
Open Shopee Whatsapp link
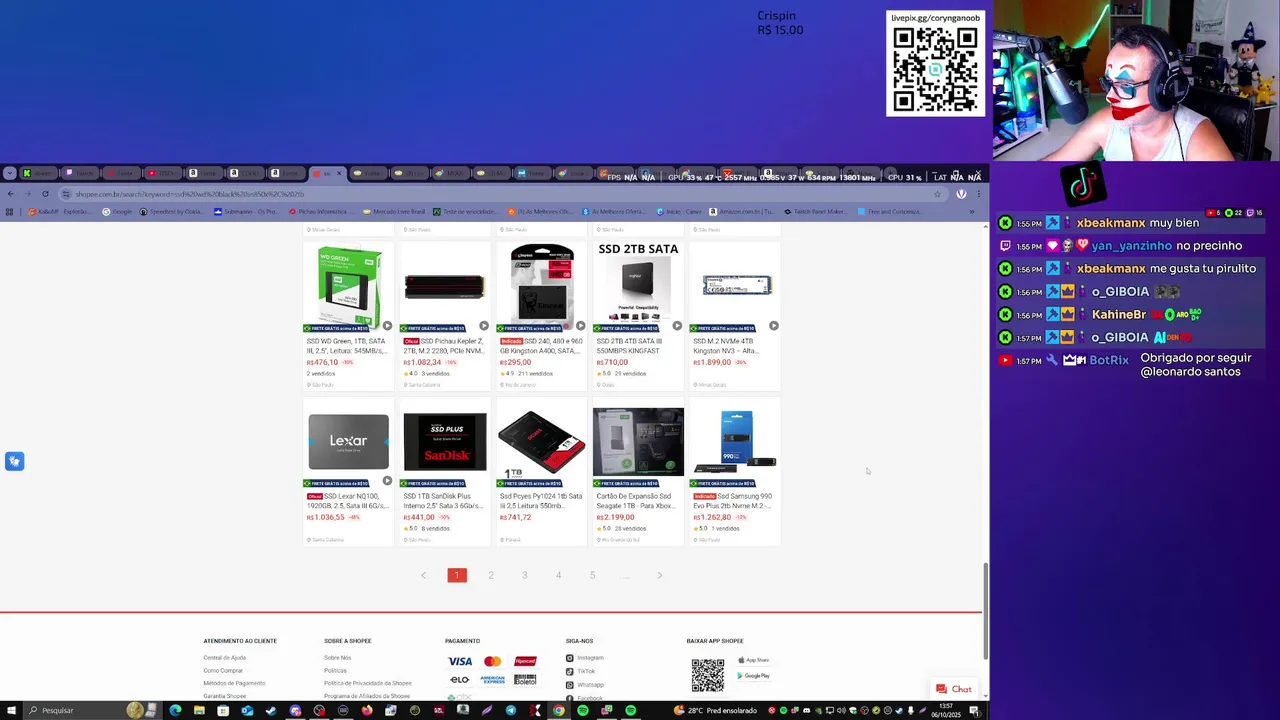point(585,684)
